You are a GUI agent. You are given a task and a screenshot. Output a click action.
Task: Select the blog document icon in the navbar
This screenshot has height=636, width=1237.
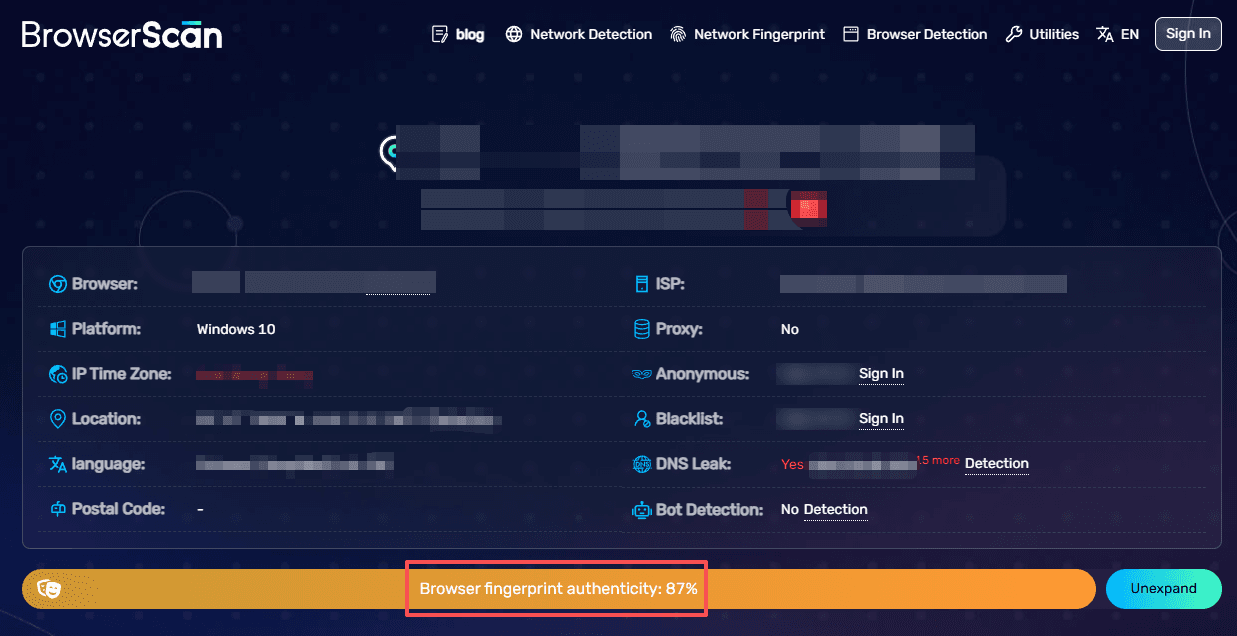438,33
